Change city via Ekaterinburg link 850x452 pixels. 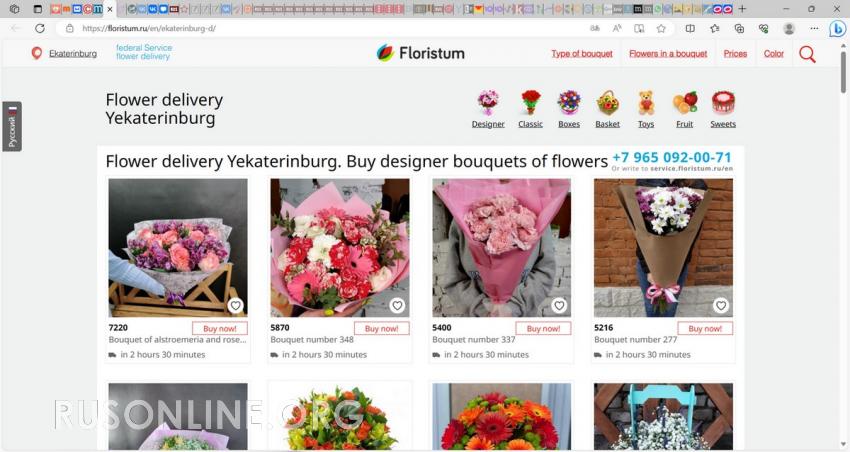point(73,54)
